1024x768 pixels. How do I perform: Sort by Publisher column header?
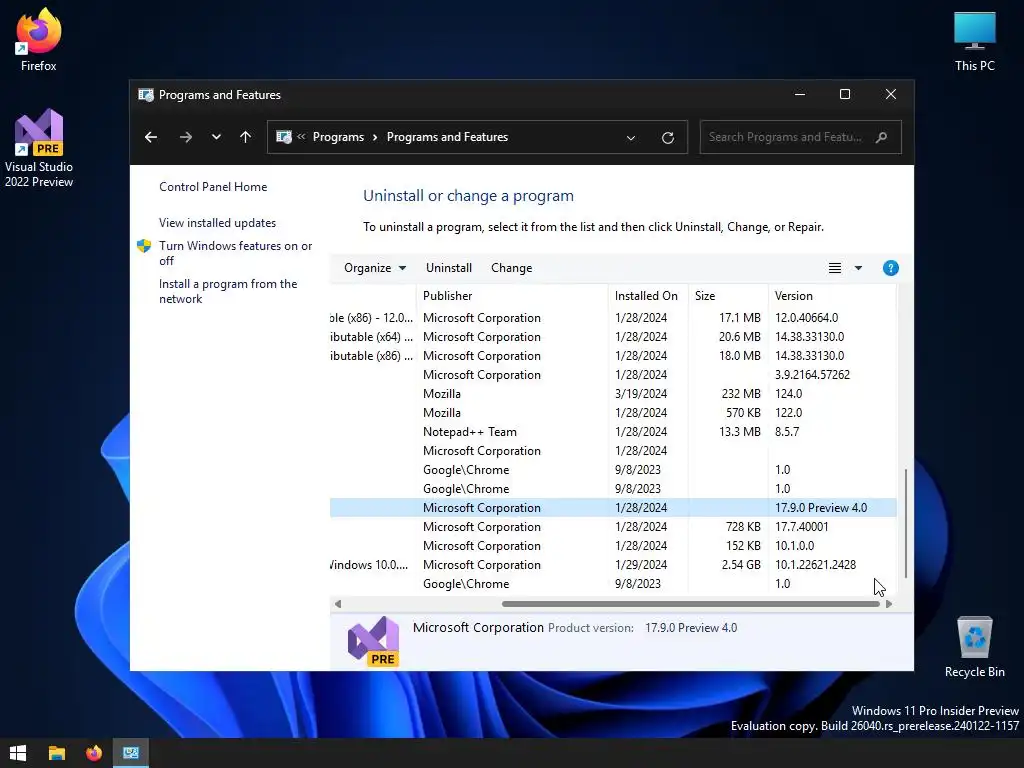(512, 296)
